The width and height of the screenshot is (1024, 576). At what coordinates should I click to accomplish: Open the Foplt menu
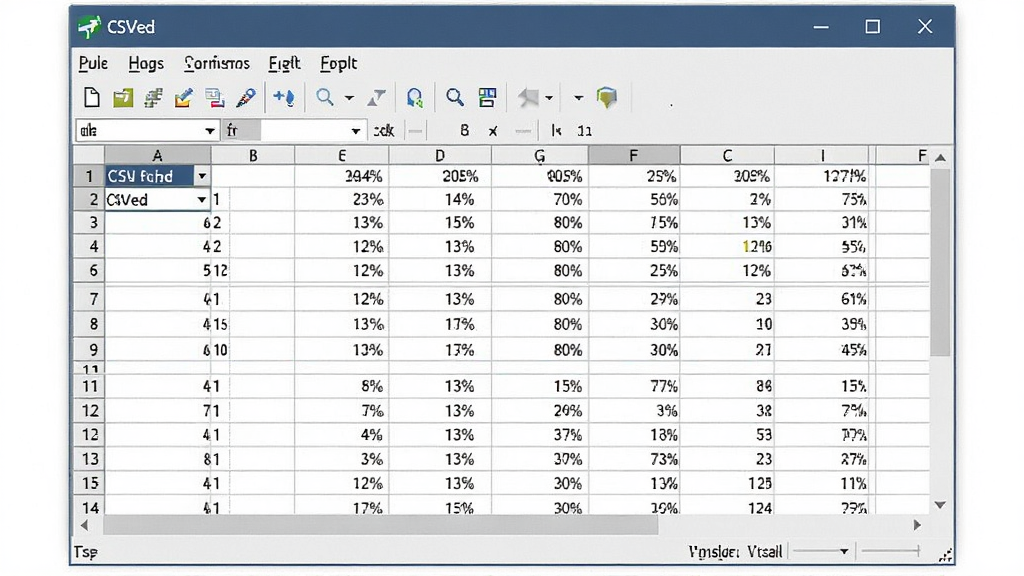point(338,63)
